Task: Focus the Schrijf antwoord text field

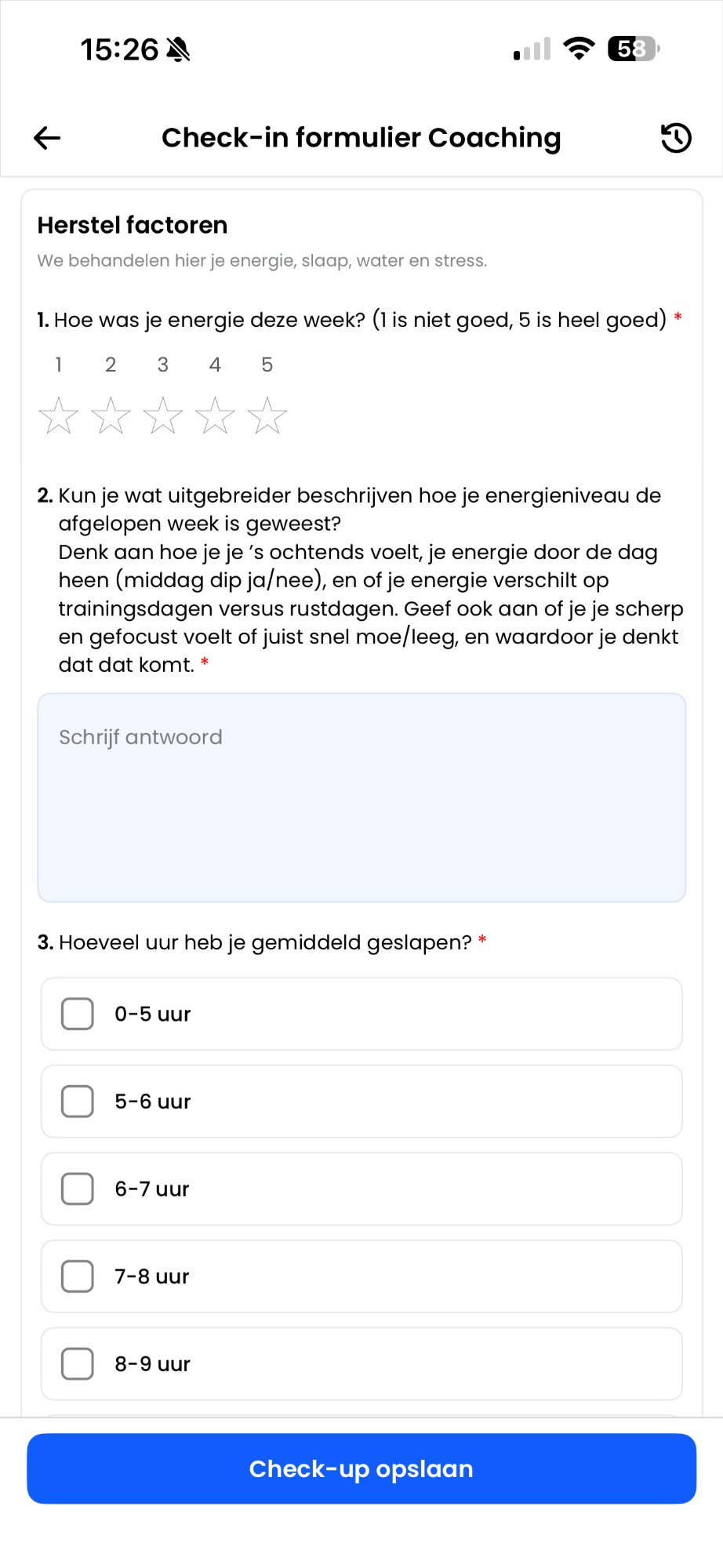Action: pyautogui.click(x=361, y=797)
